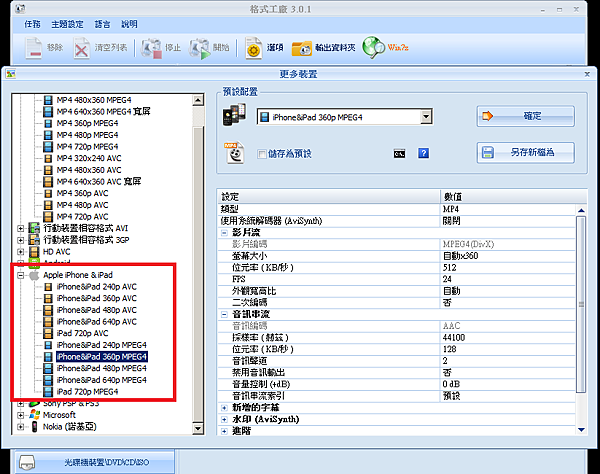Open the 說明 menu
The image size is (600, 474).
pos(129,24)
